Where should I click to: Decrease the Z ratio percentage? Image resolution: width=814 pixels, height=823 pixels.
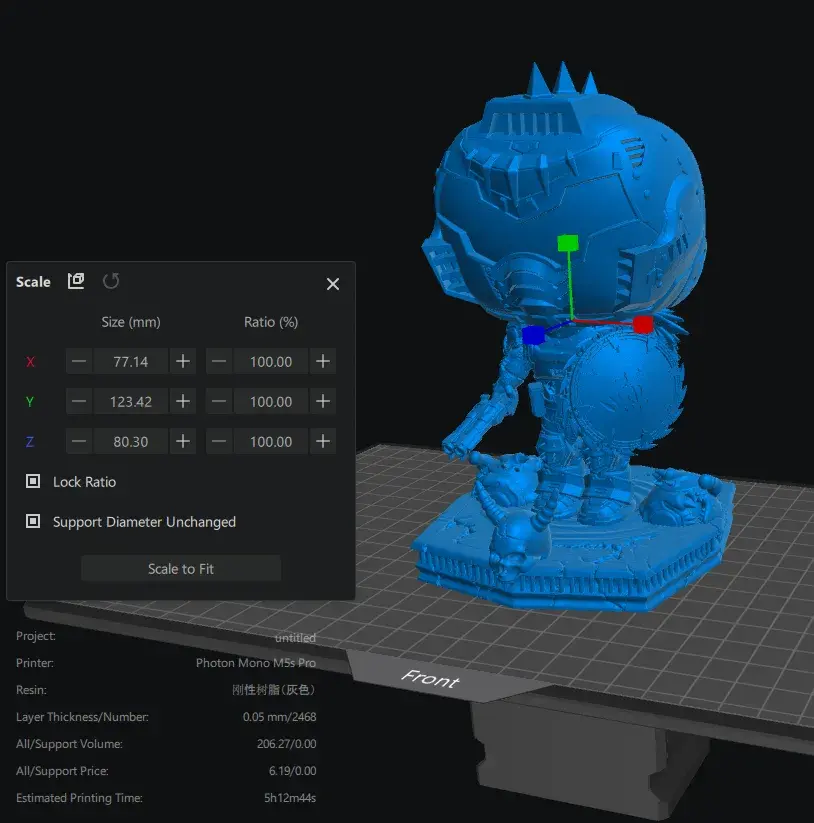click(x=219, y=441)
